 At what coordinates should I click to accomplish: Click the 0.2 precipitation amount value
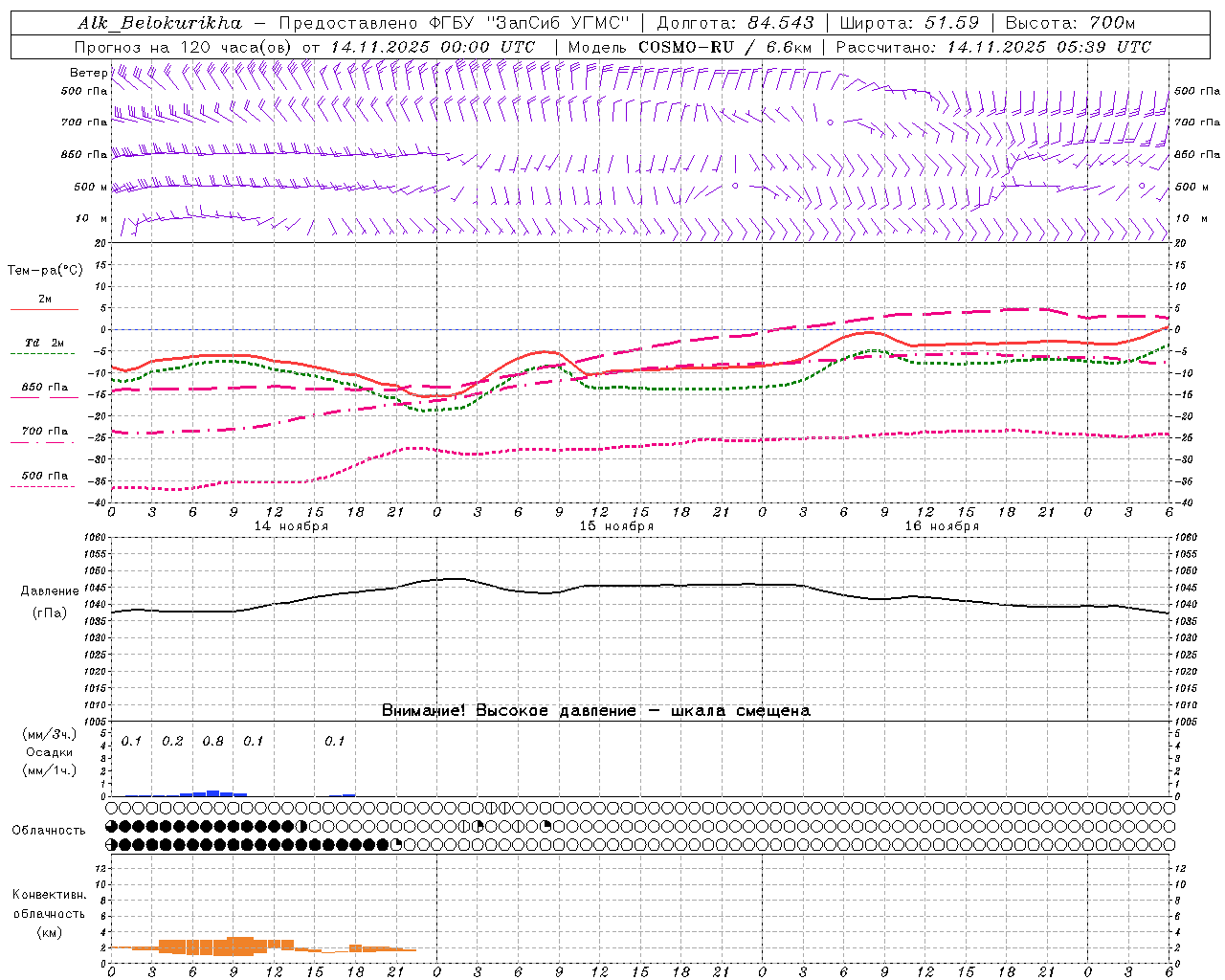(x=172, y=742)
